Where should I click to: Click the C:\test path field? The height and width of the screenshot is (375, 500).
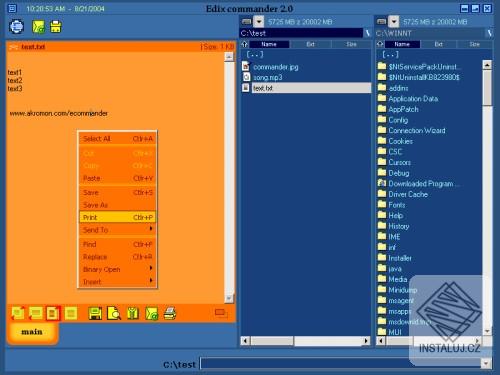tap(301, 33)
